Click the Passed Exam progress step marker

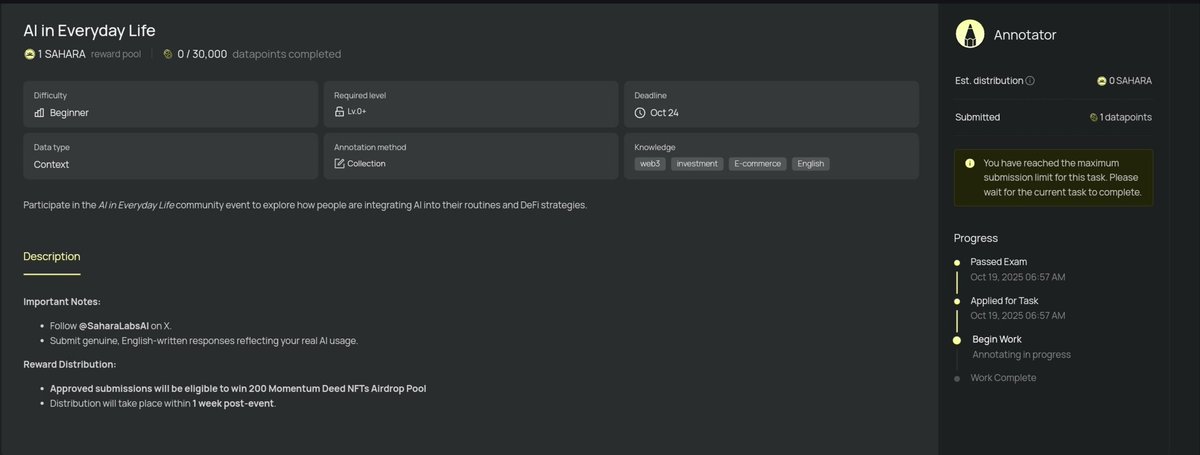tap(957, 262)
